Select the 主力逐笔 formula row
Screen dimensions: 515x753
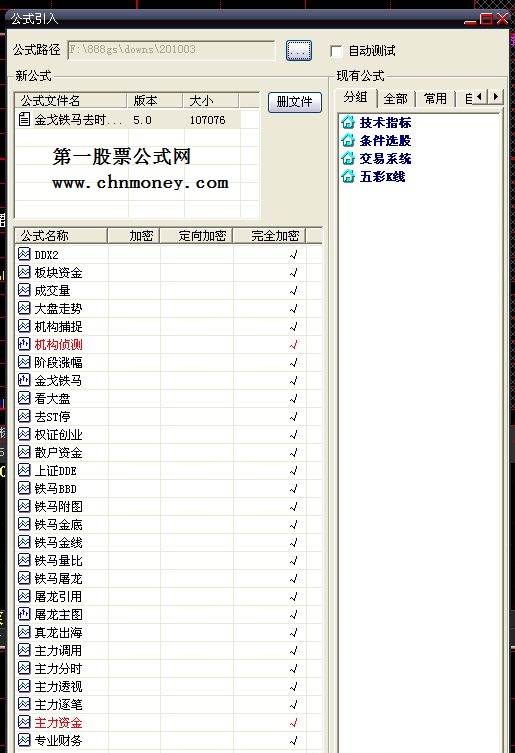click(x=168, y=704)
